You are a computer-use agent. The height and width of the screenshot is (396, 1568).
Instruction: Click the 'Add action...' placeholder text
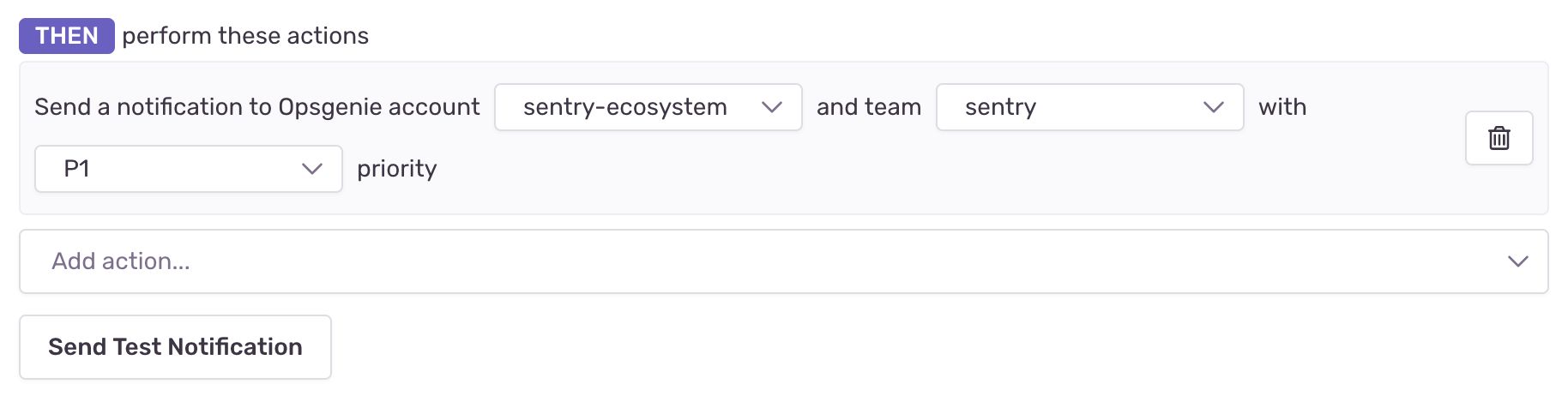click(x=121, y=261)
